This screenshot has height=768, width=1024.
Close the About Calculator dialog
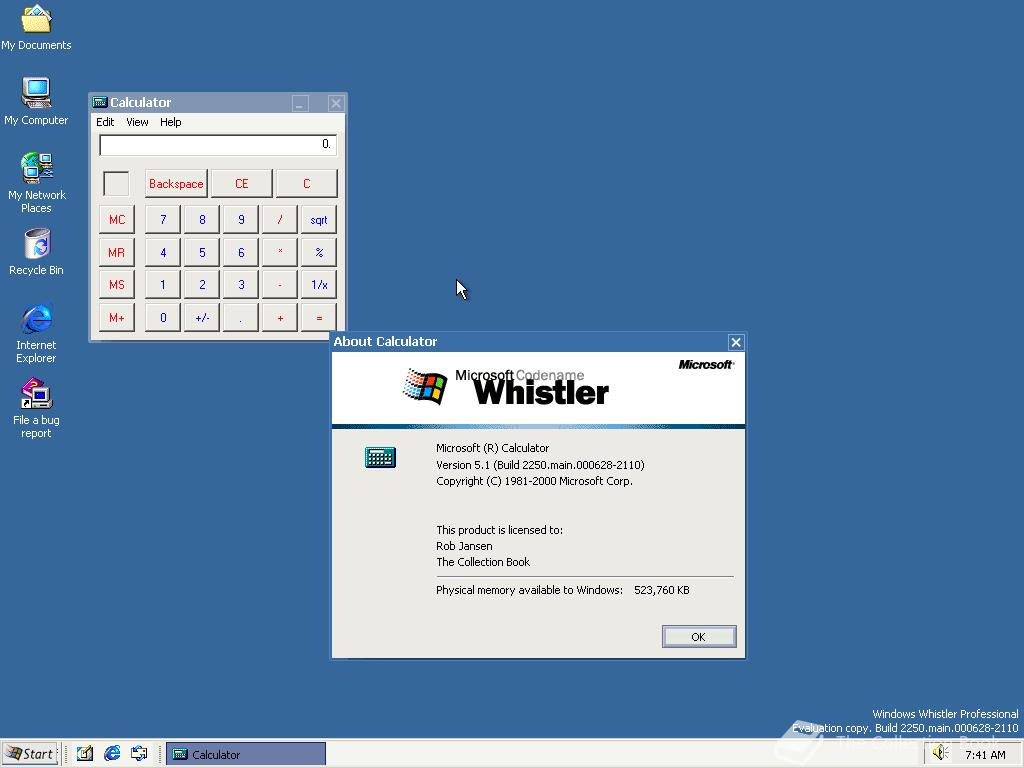coord(736,342)
